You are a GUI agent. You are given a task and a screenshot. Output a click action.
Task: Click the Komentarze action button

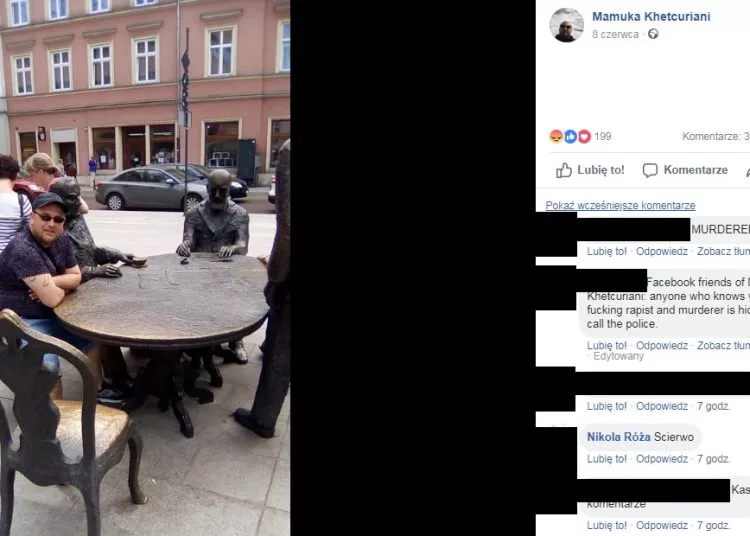pyautogui.click(x=685, y=170)
